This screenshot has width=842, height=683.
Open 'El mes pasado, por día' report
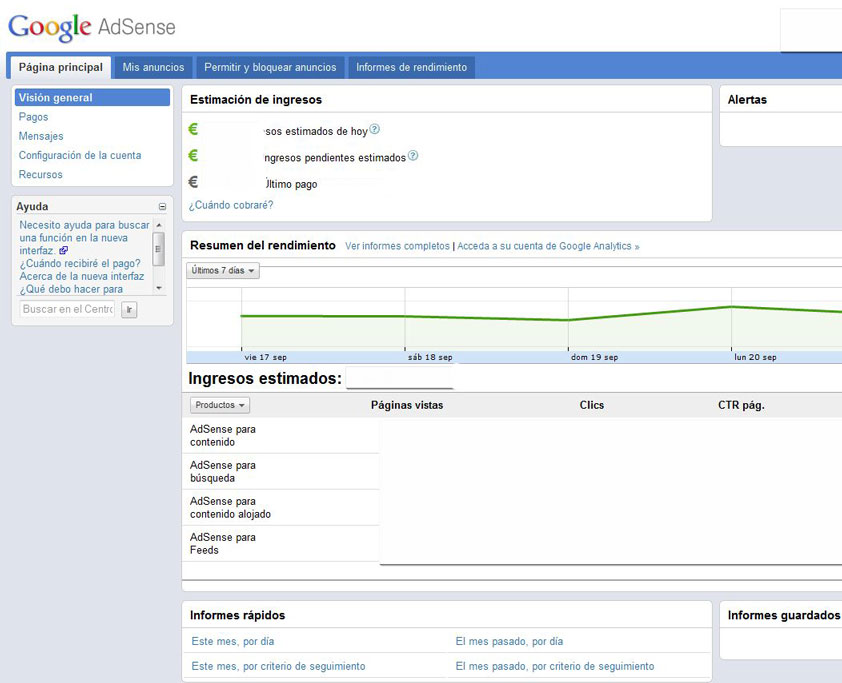coord(509,642)
